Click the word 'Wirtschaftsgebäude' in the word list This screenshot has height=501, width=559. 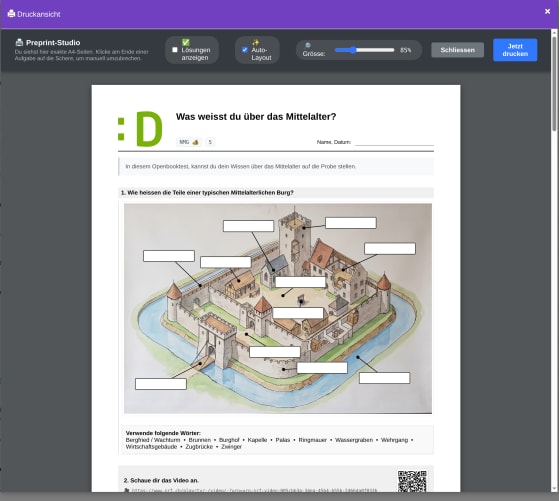pyautogui.click(x=151, y=447)
